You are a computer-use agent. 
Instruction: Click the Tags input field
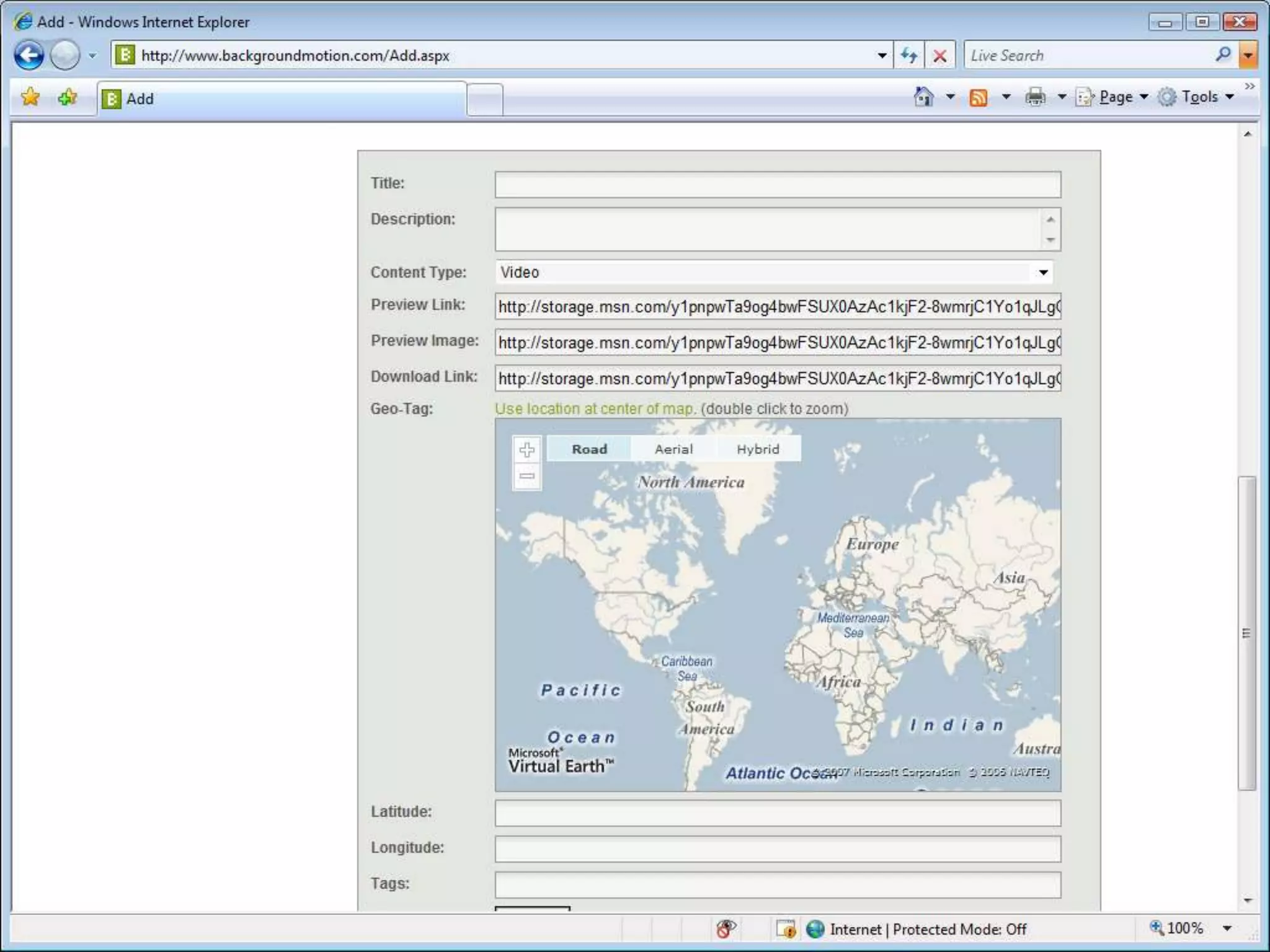(778, 885)
